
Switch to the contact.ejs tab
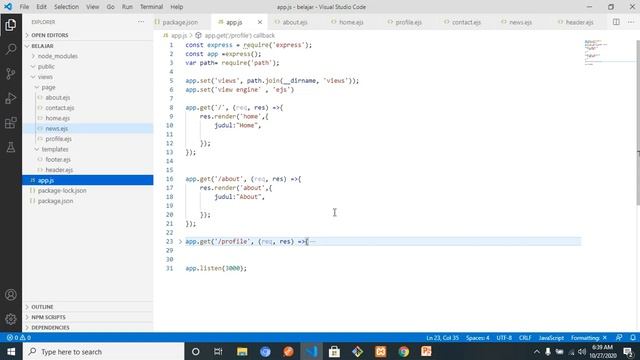point(466,22)
